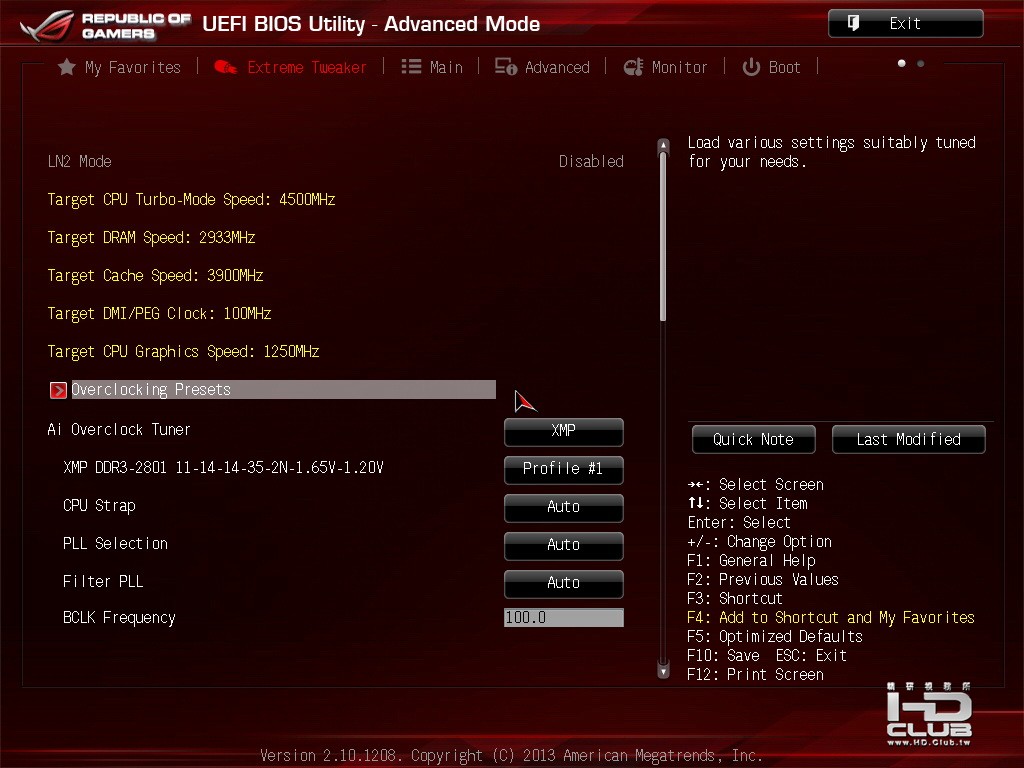
Task: Click Target CPU Turbo-Mode Speed: 4500MHz
Action: 191,200
